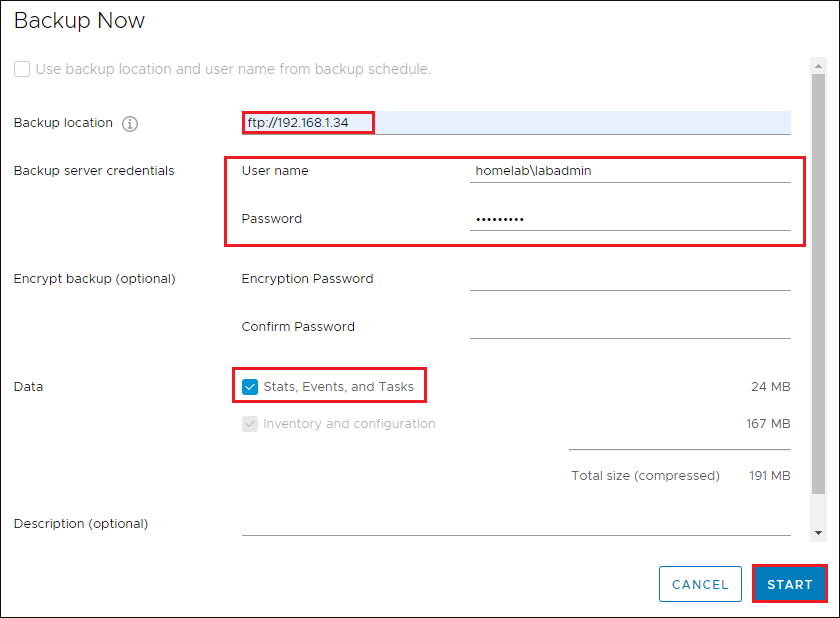Click the '24 MB' size value
Viewport: 840px width, 618px height.
[x=770, y=387]
